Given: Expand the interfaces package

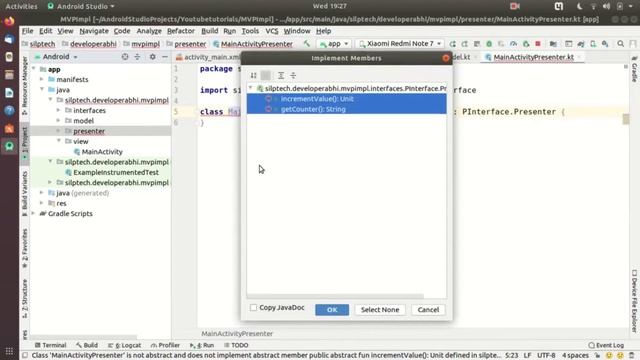Looking at the screenshot, I should [59, 110].
